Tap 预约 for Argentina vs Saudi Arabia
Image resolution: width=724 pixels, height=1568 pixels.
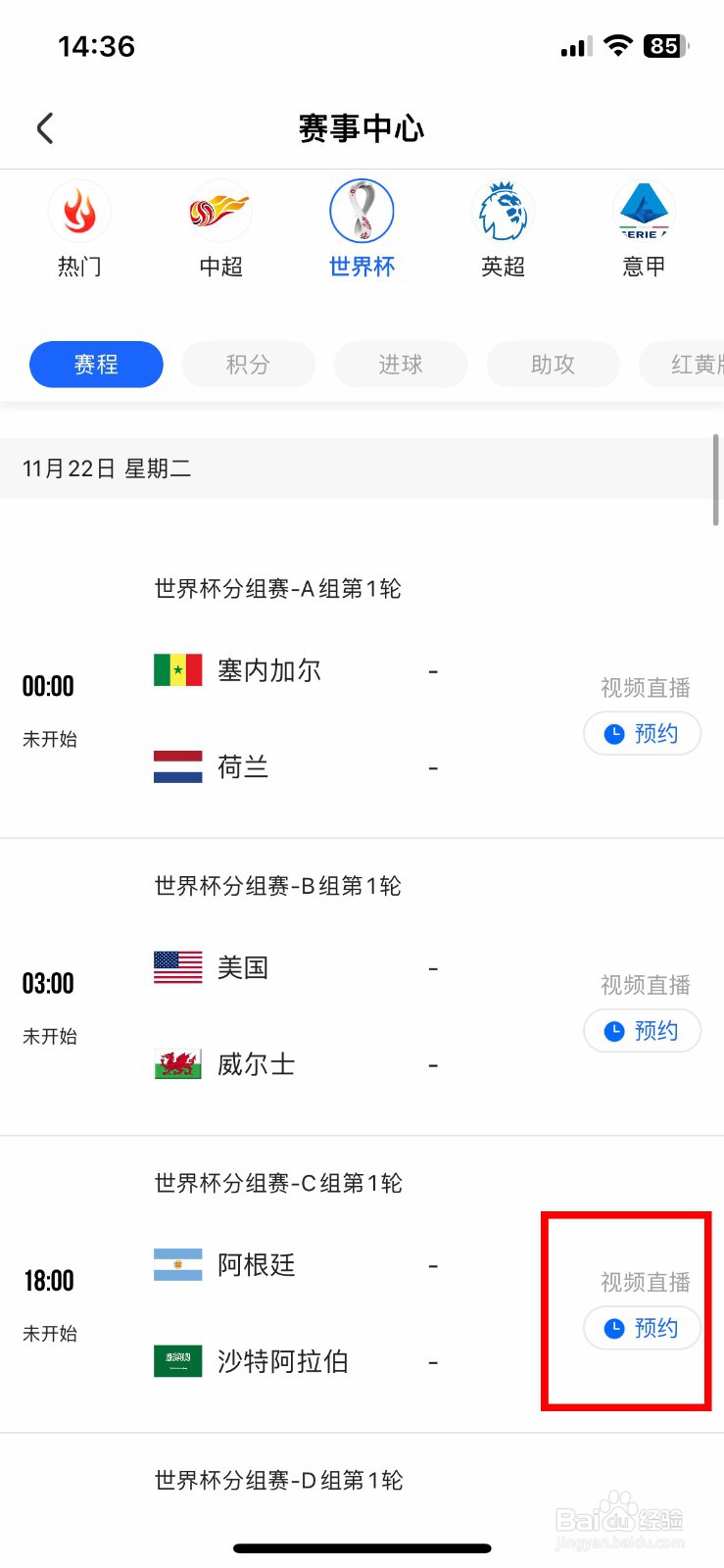643,1328
